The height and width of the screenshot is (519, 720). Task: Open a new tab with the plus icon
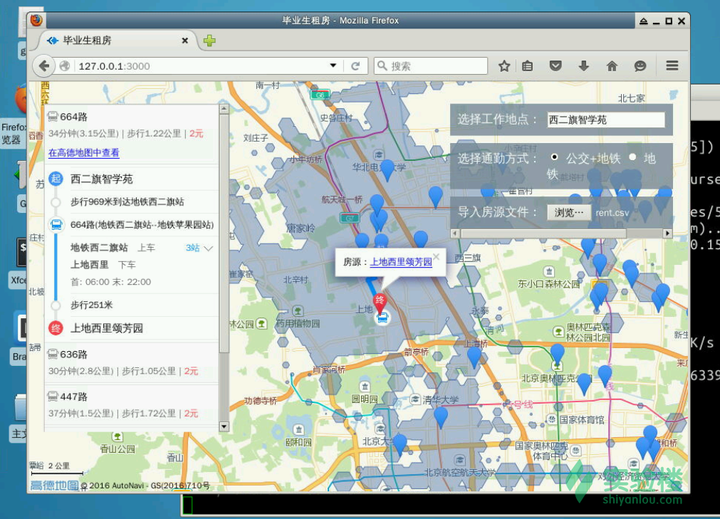(209, 41)
